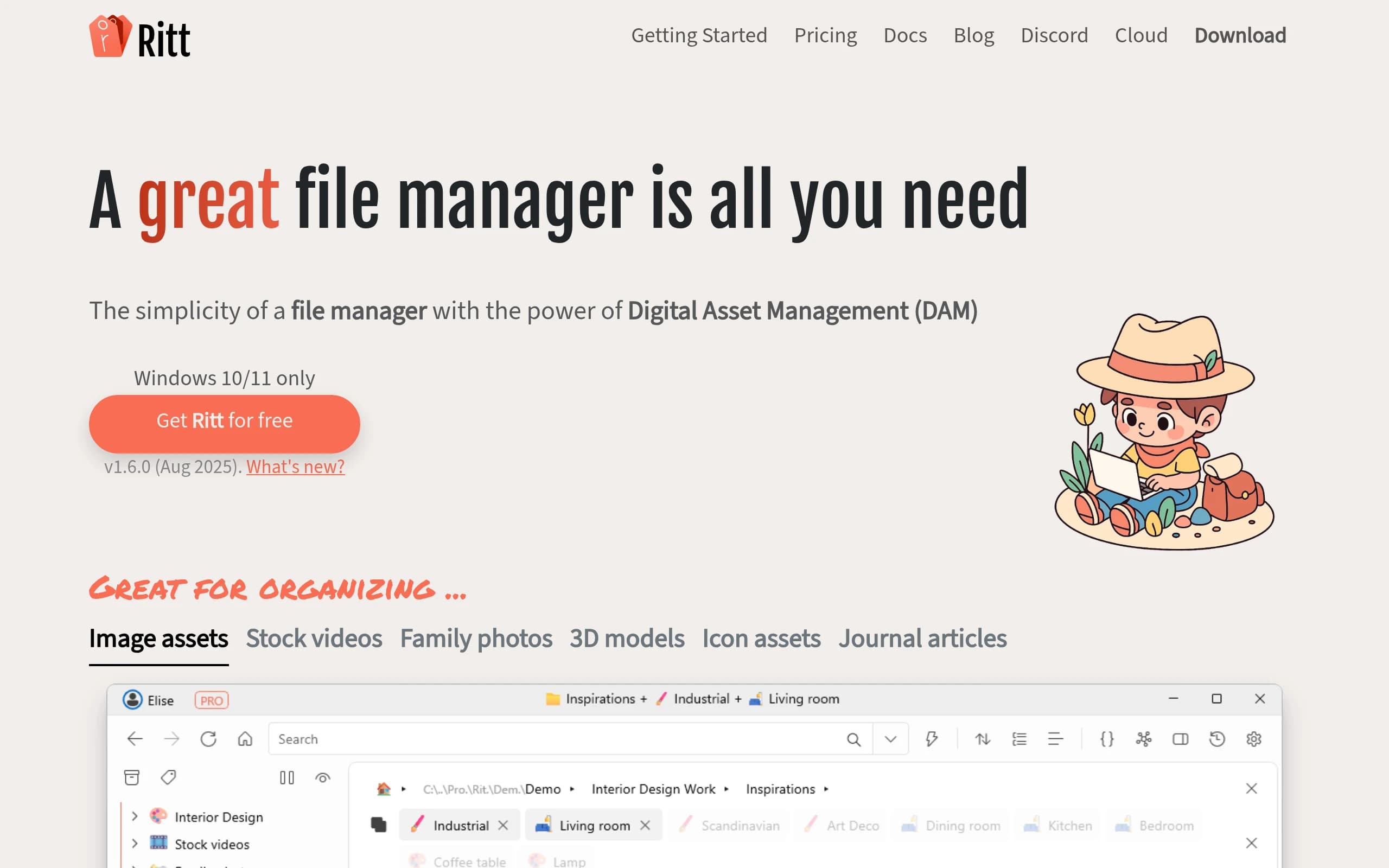Switch to the Icon assets tab
Screen dimensions: 1389x868
pos(761,639)
